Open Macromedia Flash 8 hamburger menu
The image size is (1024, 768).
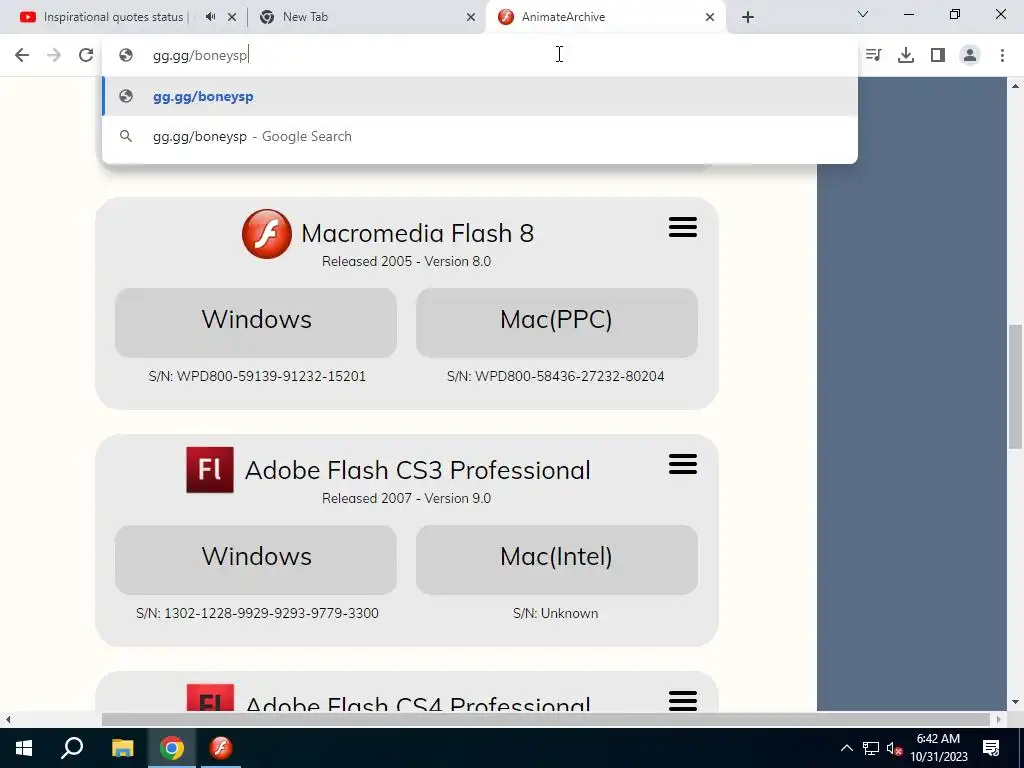click(x=682, y=227)
